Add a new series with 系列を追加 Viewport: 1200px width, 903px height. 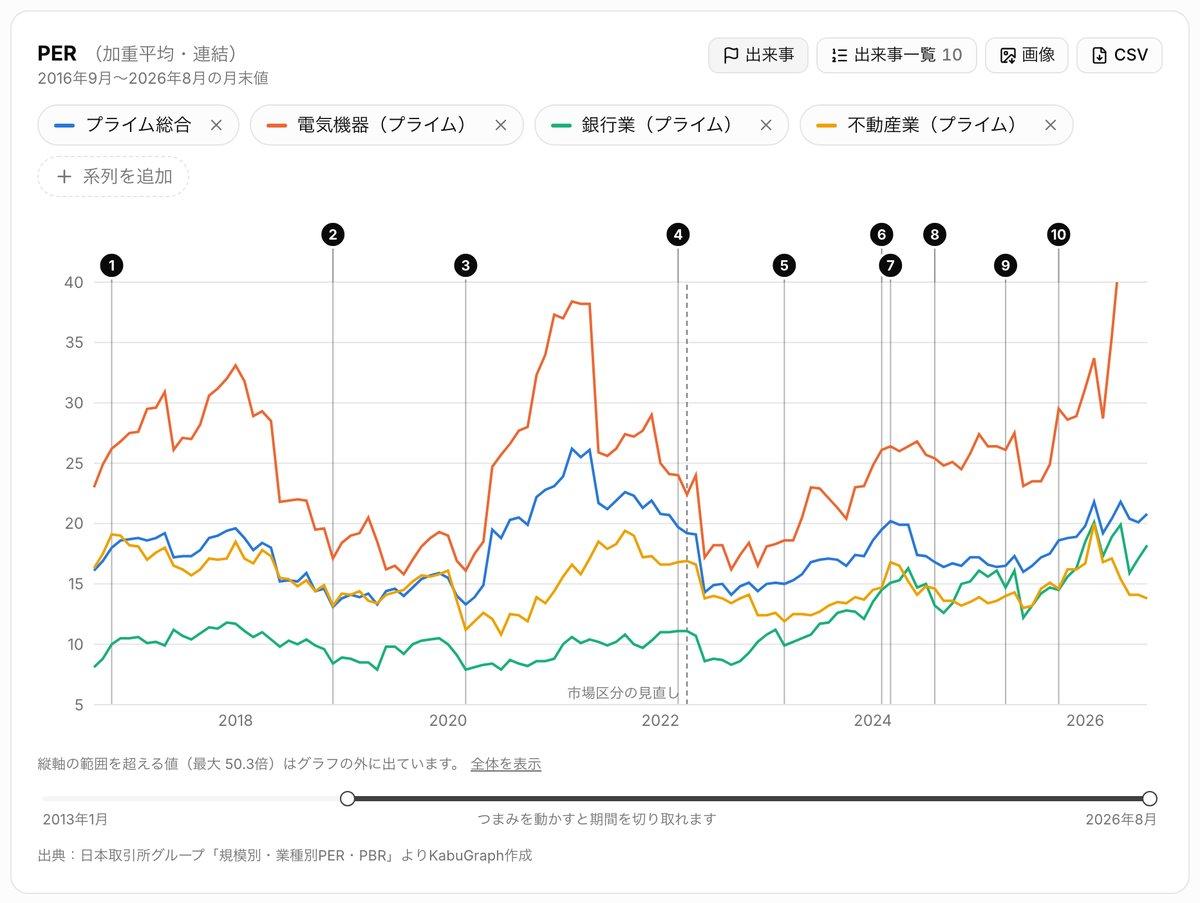[x=113, y=176]
